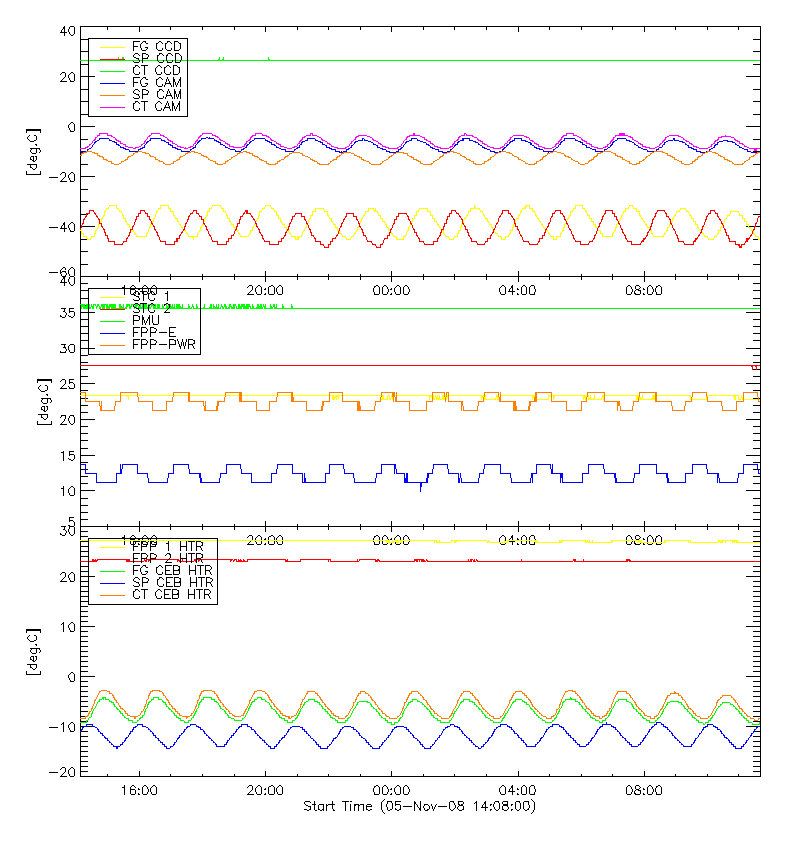Click the Start Time axis title

click(419, 806)
